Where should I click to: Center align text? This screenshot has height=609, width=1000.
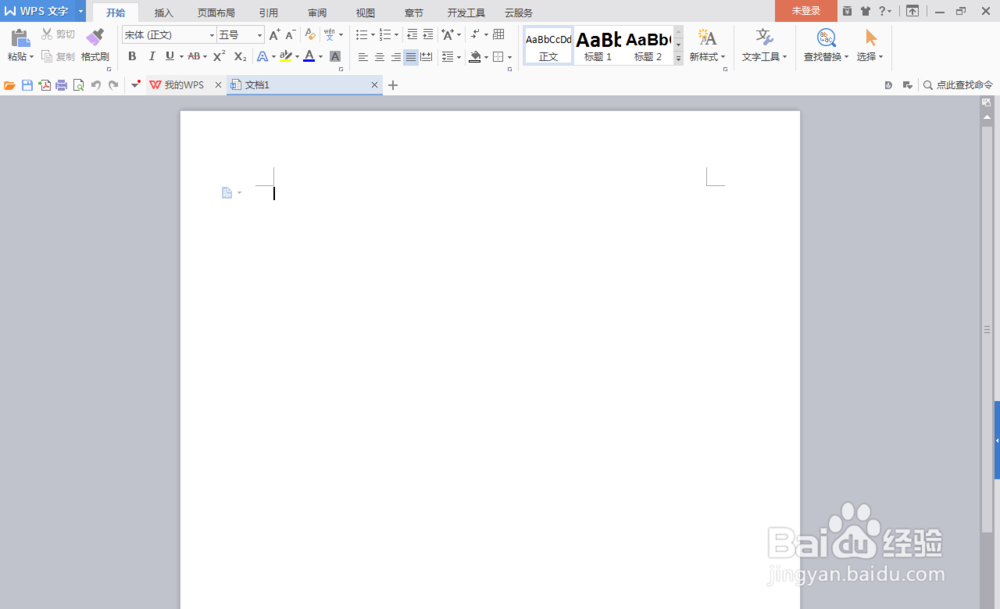point(379,57)
